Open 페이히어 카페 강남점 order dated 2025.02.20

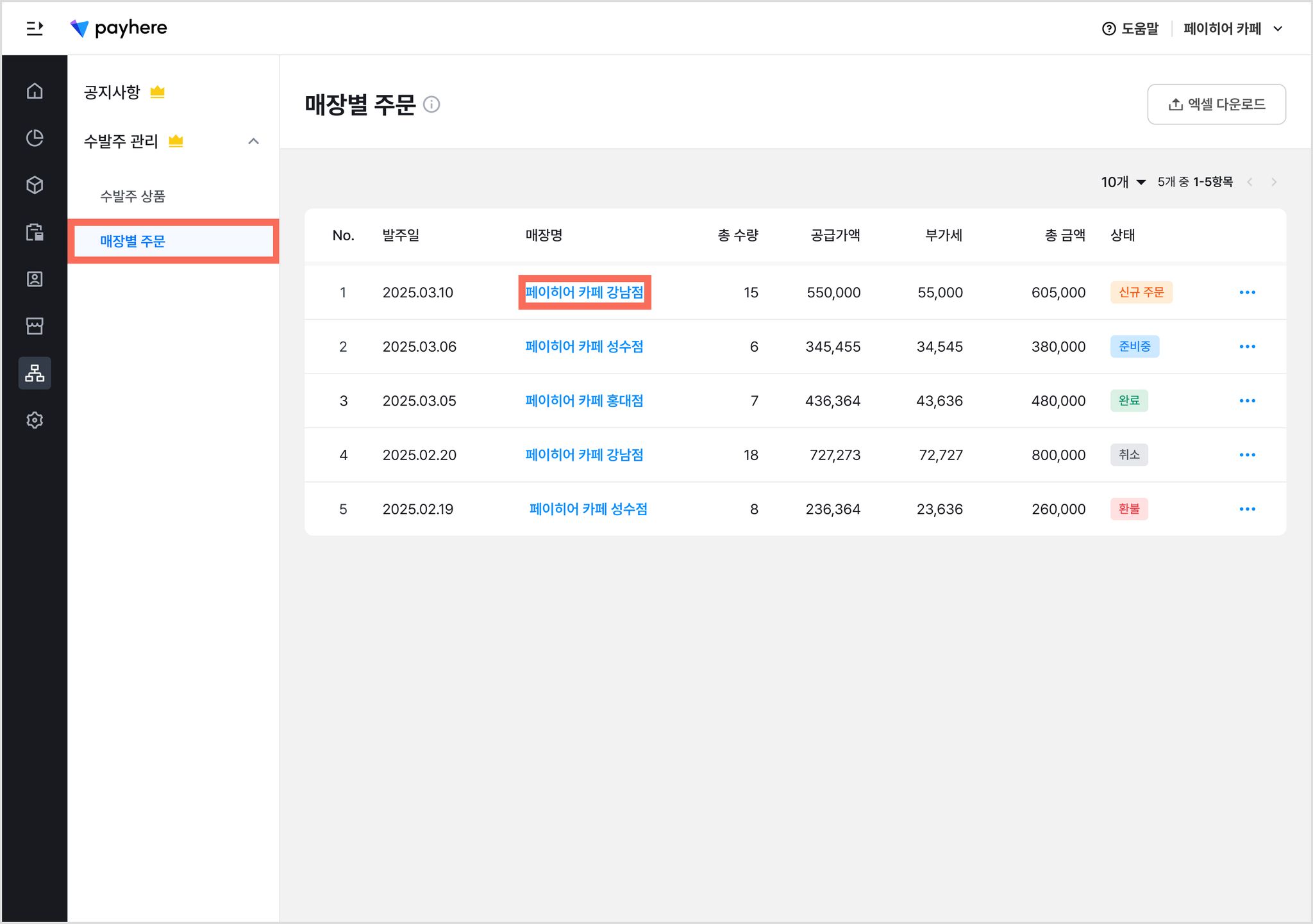584,455
